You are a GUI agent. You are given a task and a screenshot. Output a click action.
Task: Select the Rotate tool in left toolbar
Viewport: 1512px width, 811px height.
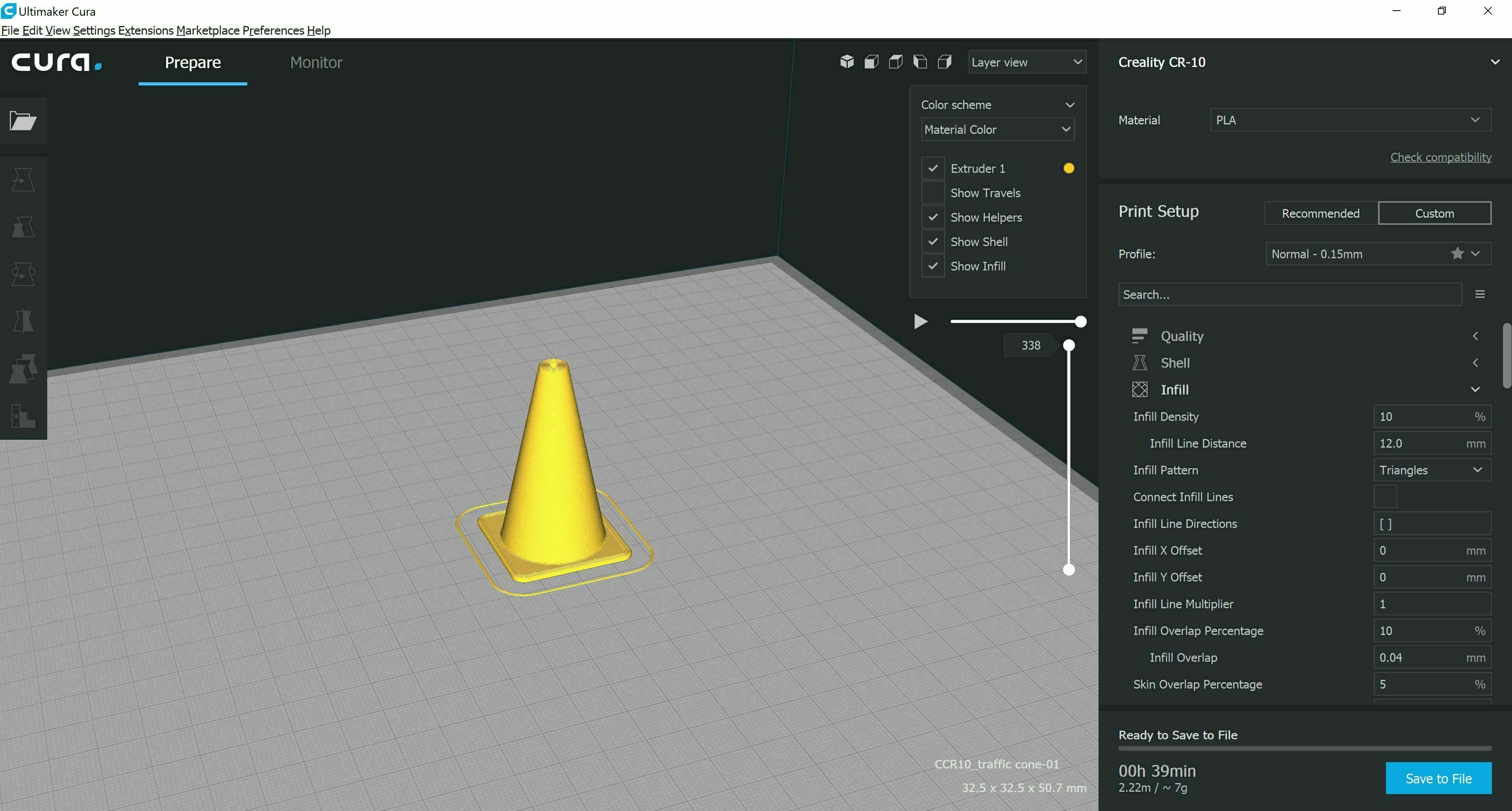[x=23, y=274]
